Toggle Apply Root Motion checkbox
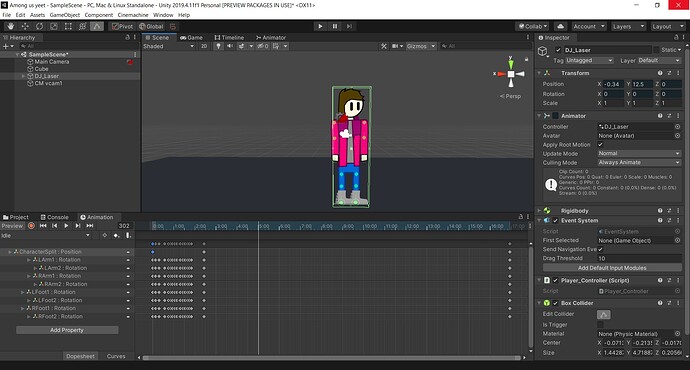Viewport: 690px width, 370px height. [600, 145]
